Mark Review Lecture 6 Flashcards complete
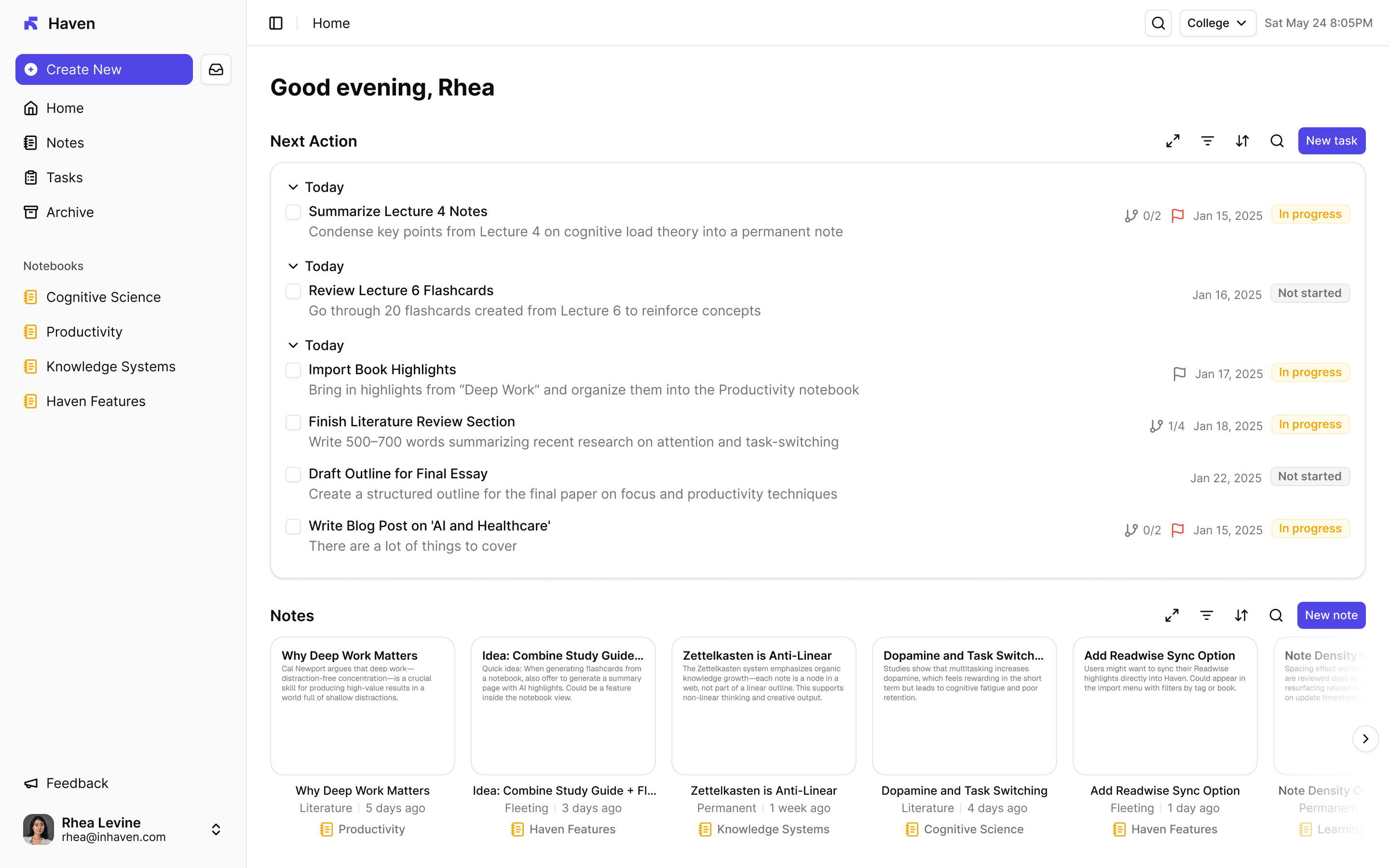 (x=293, y=292)
